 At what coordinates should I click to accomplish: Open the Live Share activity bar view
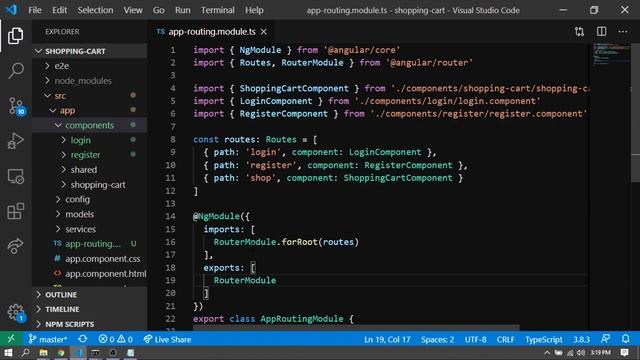click(x=16, y=246)
